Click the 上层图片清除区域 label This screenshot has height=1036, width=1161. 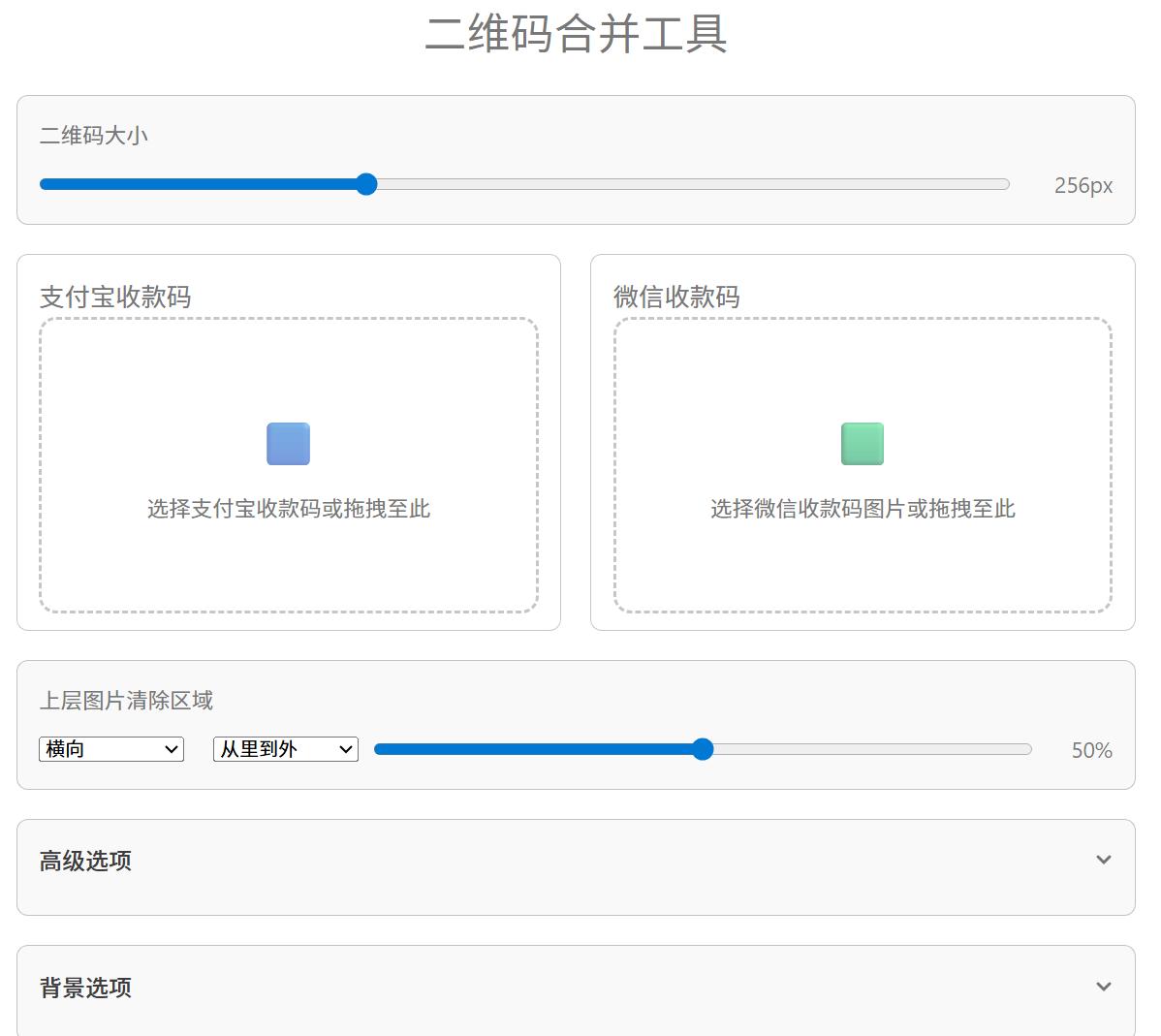[x=126, y=700]
